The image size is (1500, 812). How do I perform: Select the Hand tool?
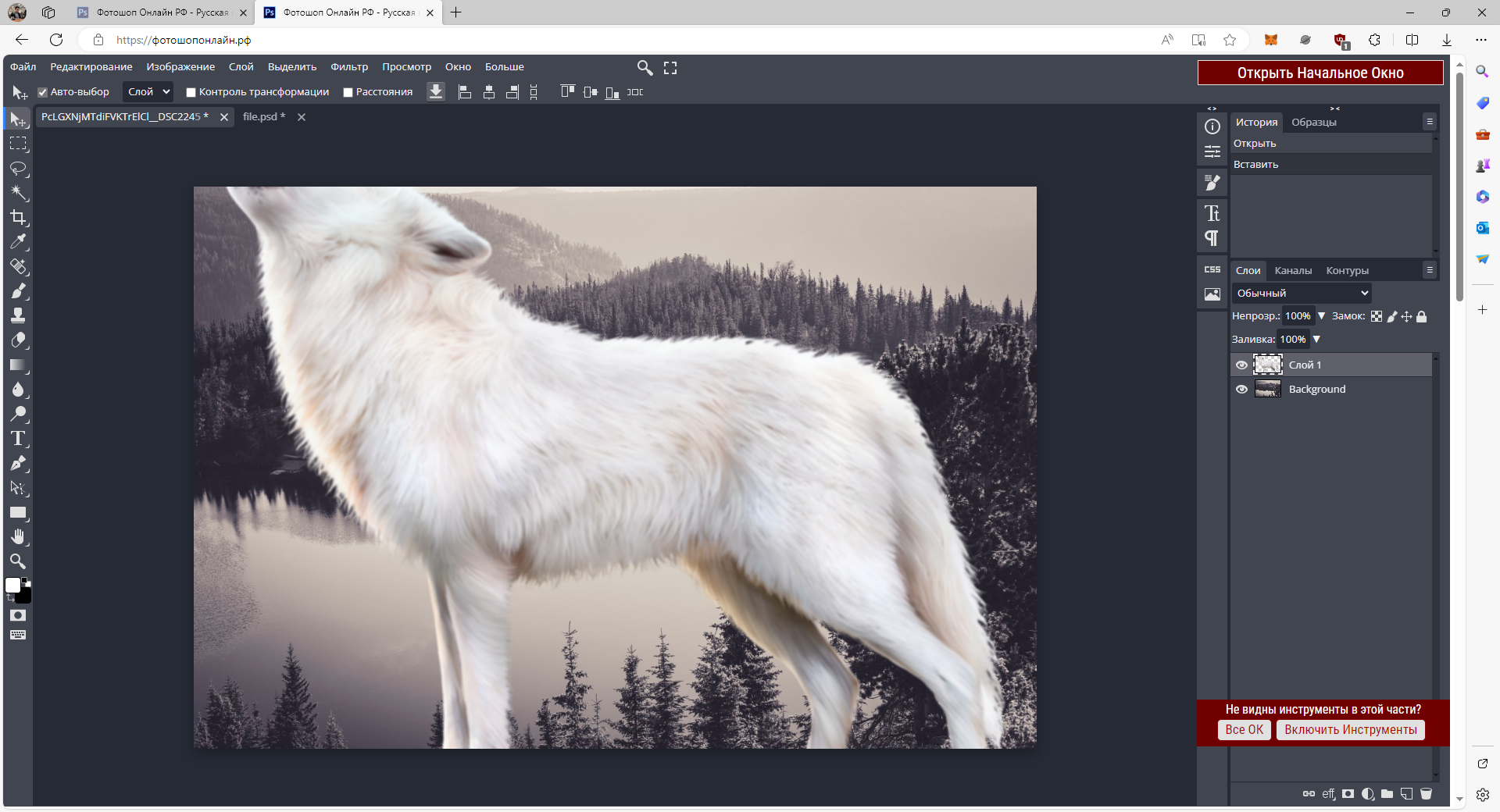(19, 537)
